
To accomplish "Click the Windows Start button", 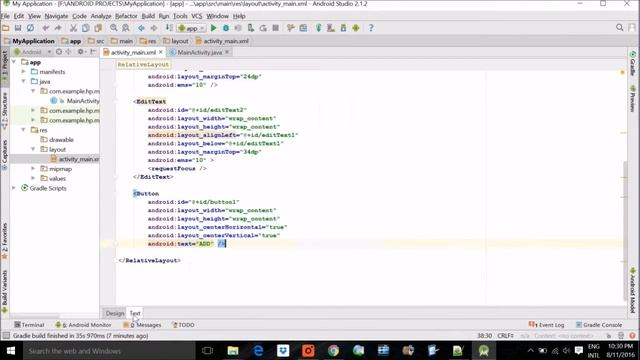I will click(11, 351).
